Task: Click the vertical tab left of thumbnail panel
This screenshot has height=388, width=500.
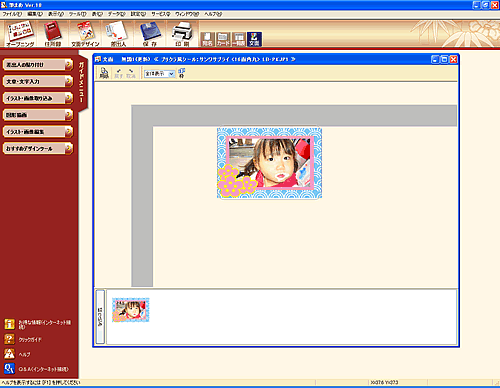Action: [100, 317]
